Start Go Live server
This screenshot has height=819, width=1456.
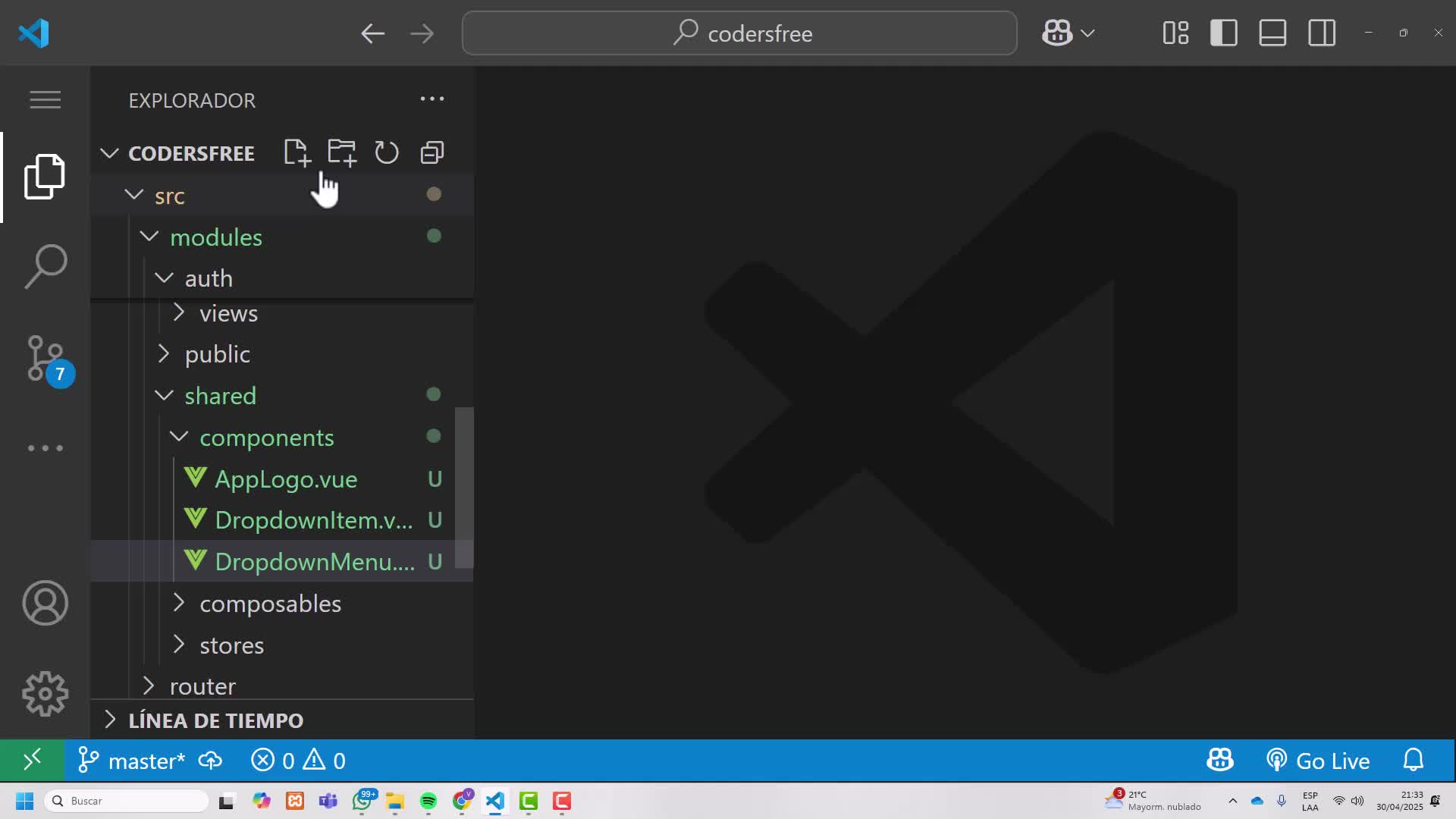click(1318, 761)
